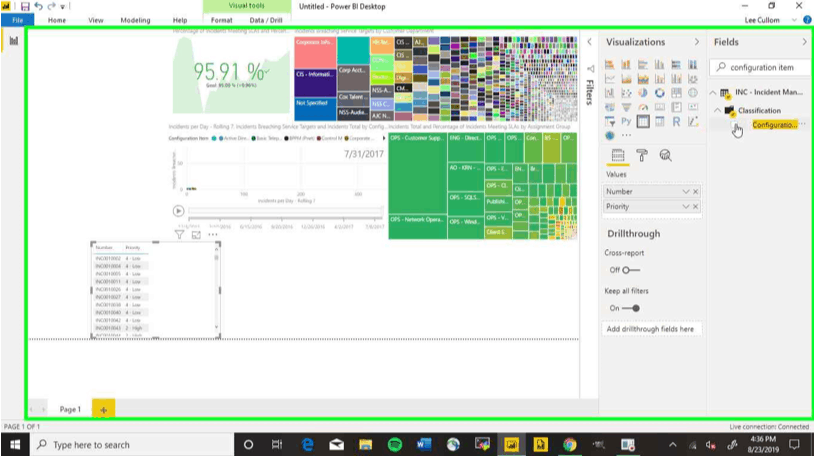Select the treemap visual icon
This screenshot has height=458, width=816.
point(676,93)
